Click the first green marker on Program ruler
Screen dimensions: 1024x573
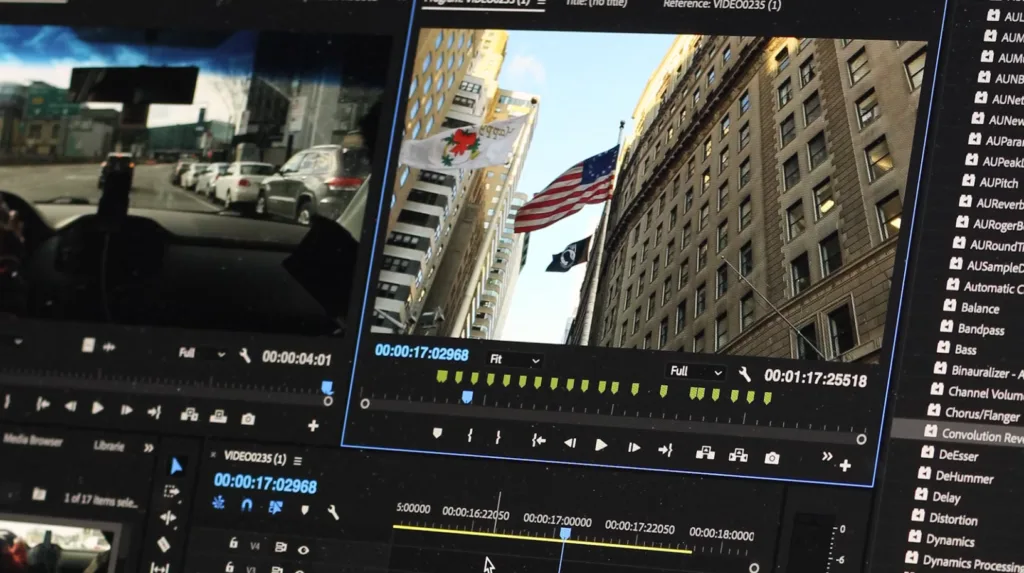pyautogui.click(x=442, y=376)
